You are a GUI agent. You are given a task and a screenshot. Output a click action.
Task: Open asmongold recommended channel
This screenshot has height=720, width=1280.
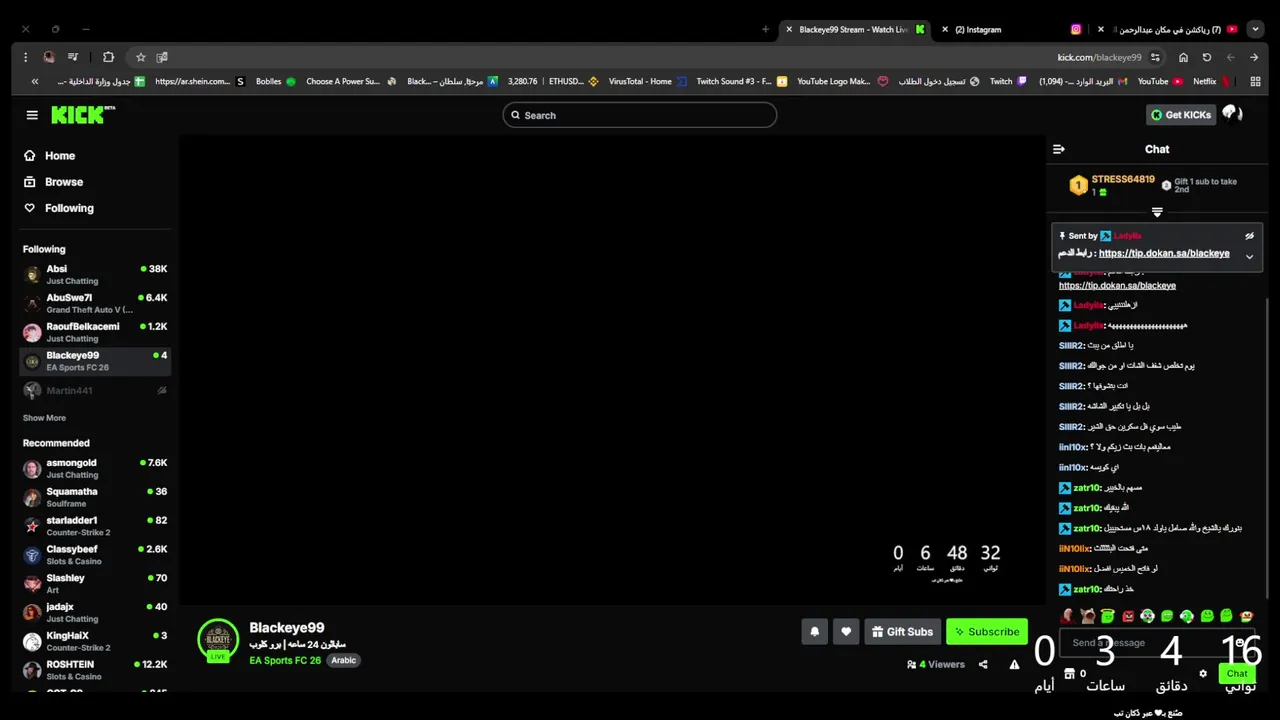pyautogui.click(x=95, y=468)
